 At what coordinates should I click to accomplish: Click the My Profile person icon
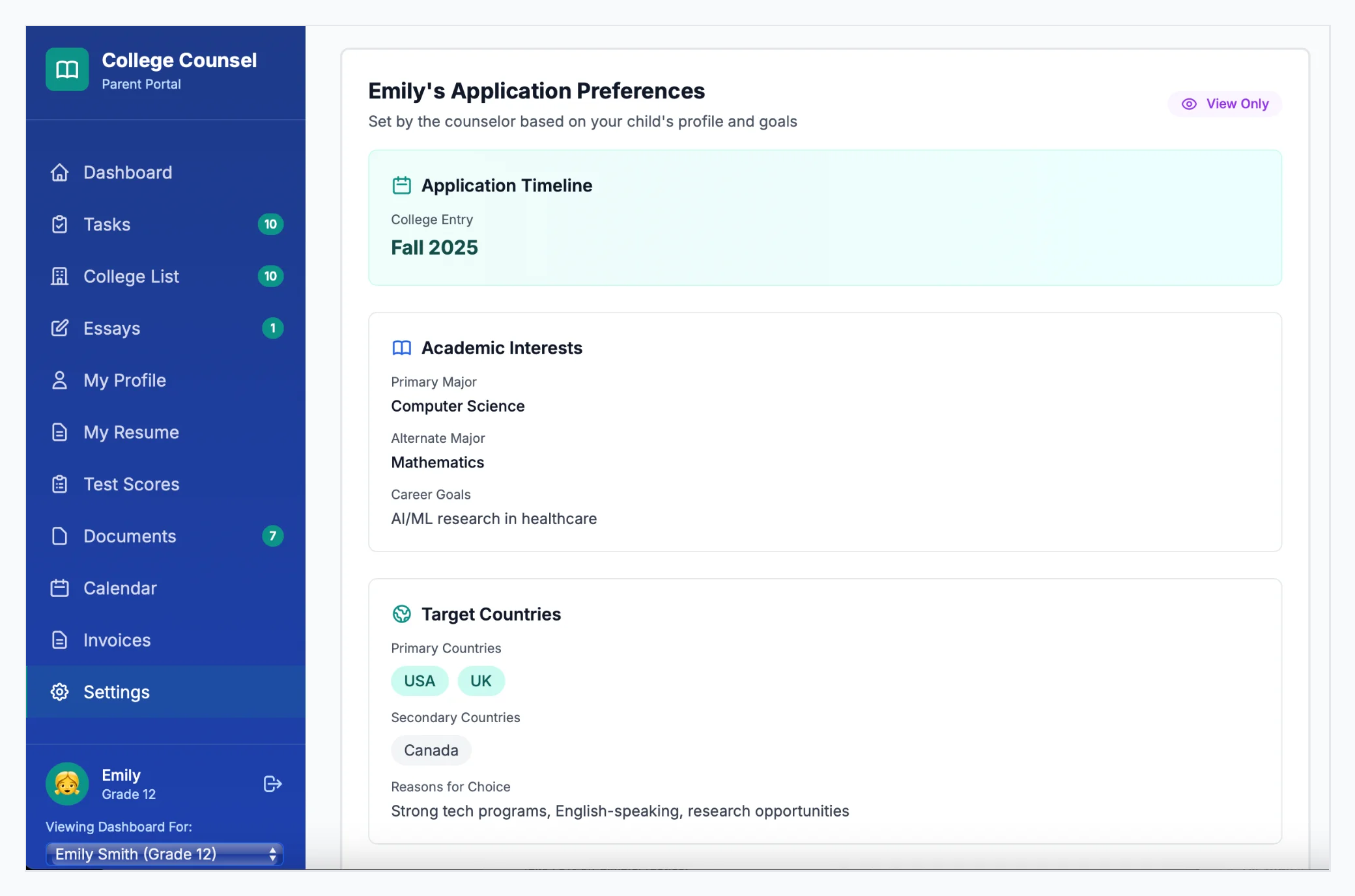pyautogui.click(x=60, y=380)
